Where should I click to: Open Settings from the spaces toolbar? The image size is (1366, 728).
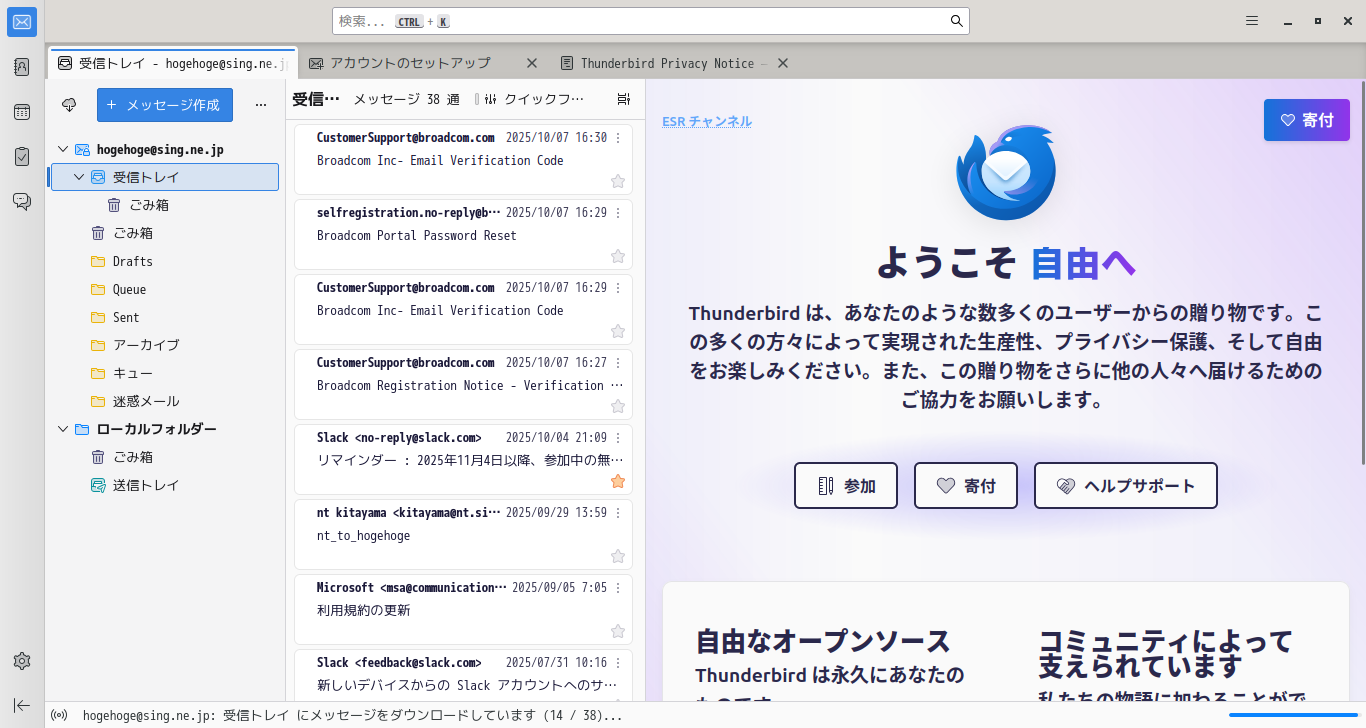22,661
